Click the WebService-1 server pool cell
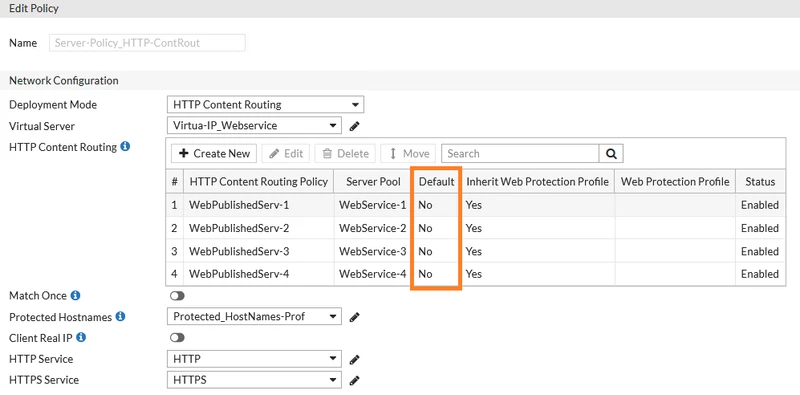Screen dimensions: 800x395 pyautogui.click(x=372, y=205)
